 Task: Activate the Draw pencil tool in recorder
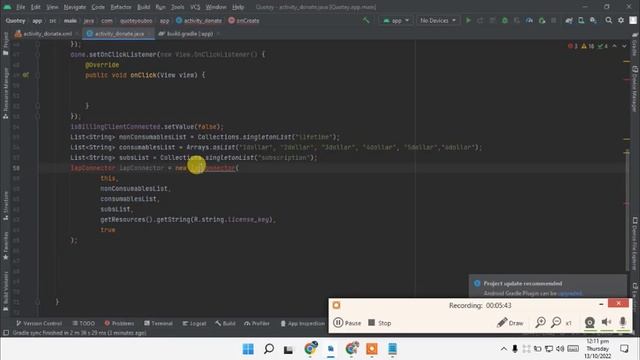click(510, 323)
